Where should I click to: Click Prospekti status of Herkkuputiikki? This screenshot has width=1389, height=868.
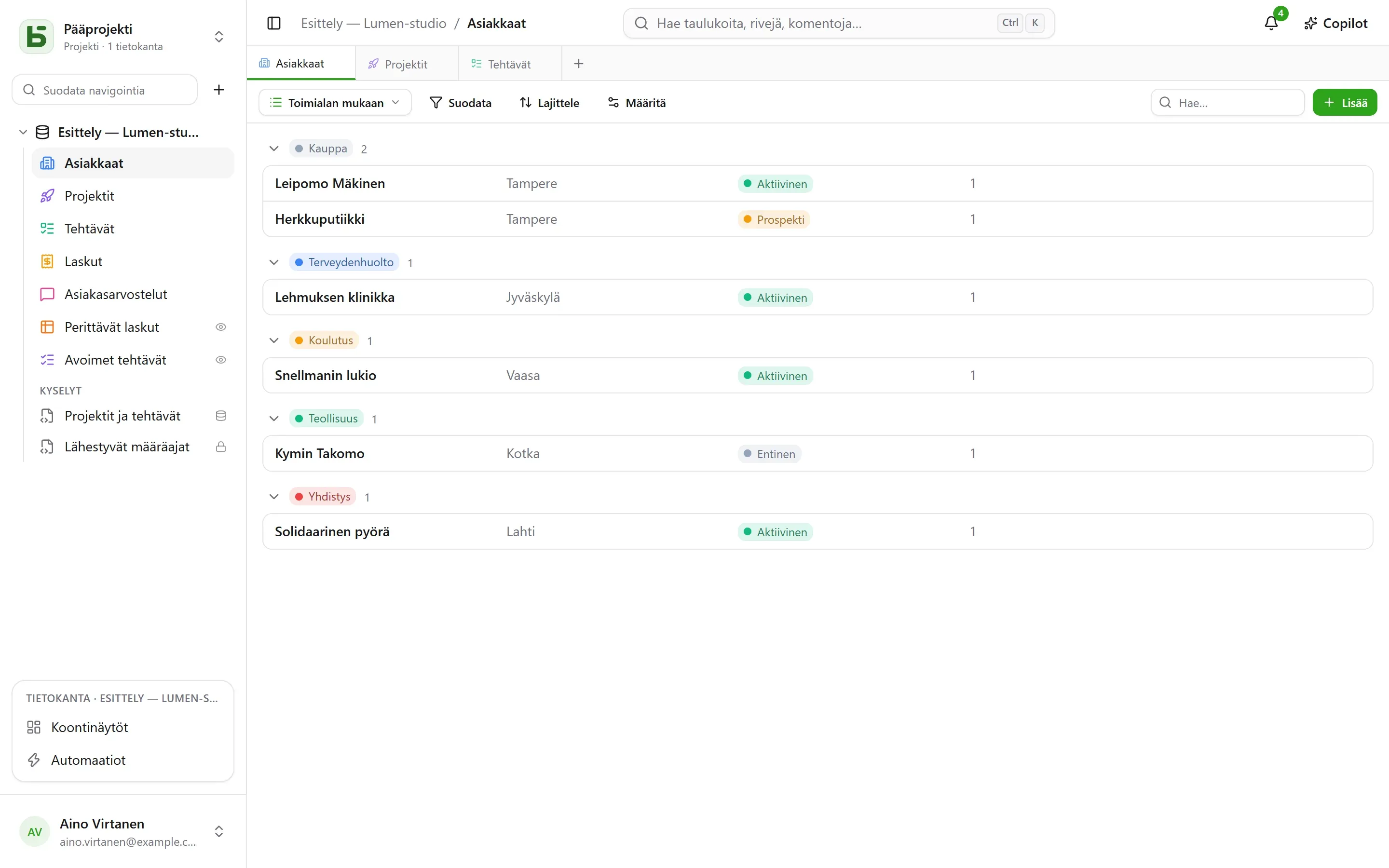[x=774, y=219]
